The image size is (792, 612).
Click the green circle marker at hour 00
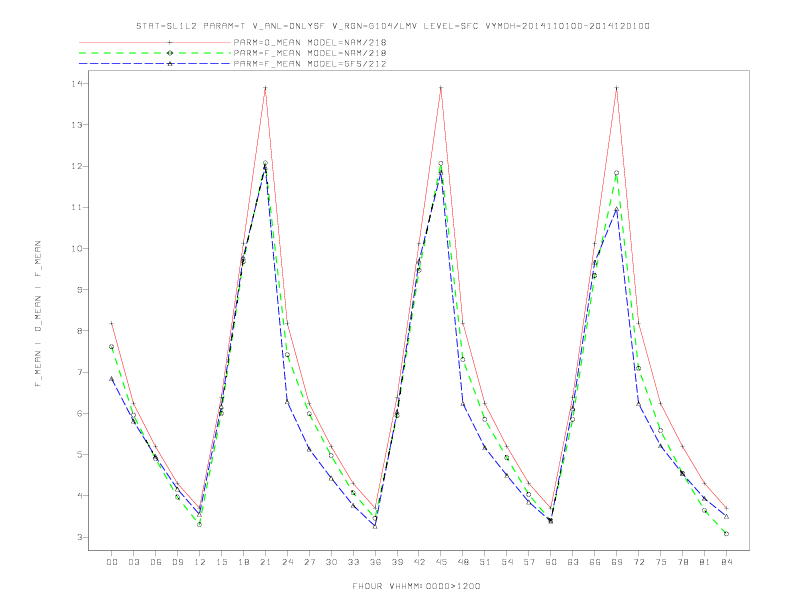point(112,347)
